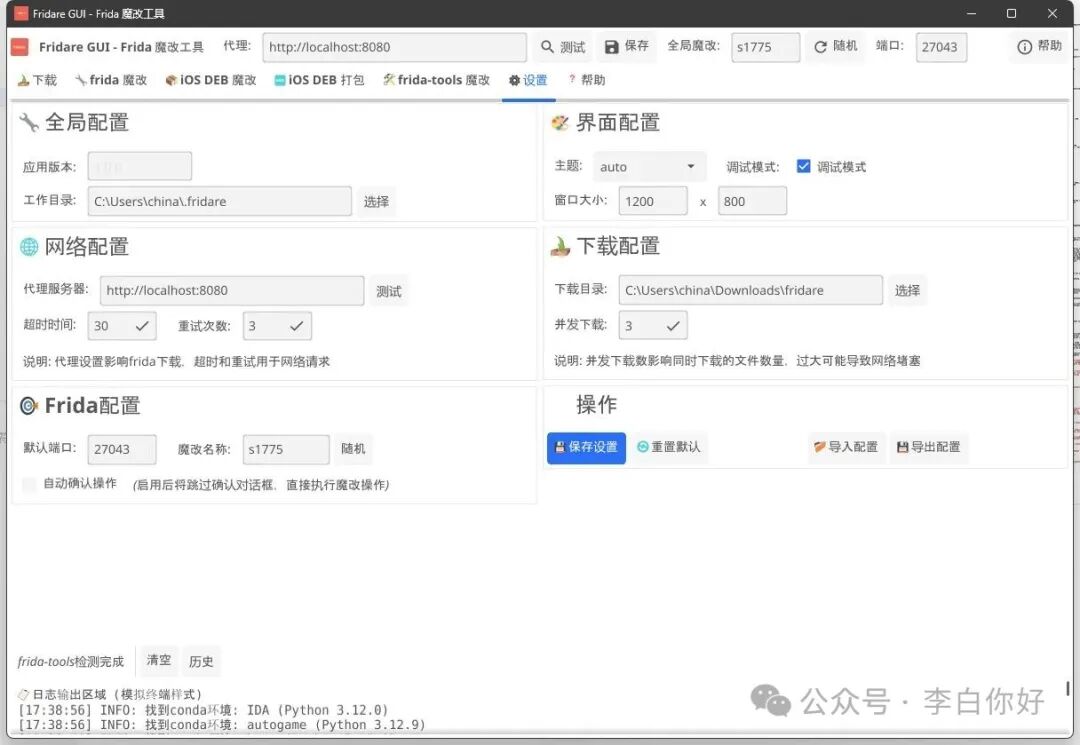Viewport: 1080px width, 745px height.
Task: Click the proxy note text 说明: 代理设置影响frida下载
Action: pos(176,361)
